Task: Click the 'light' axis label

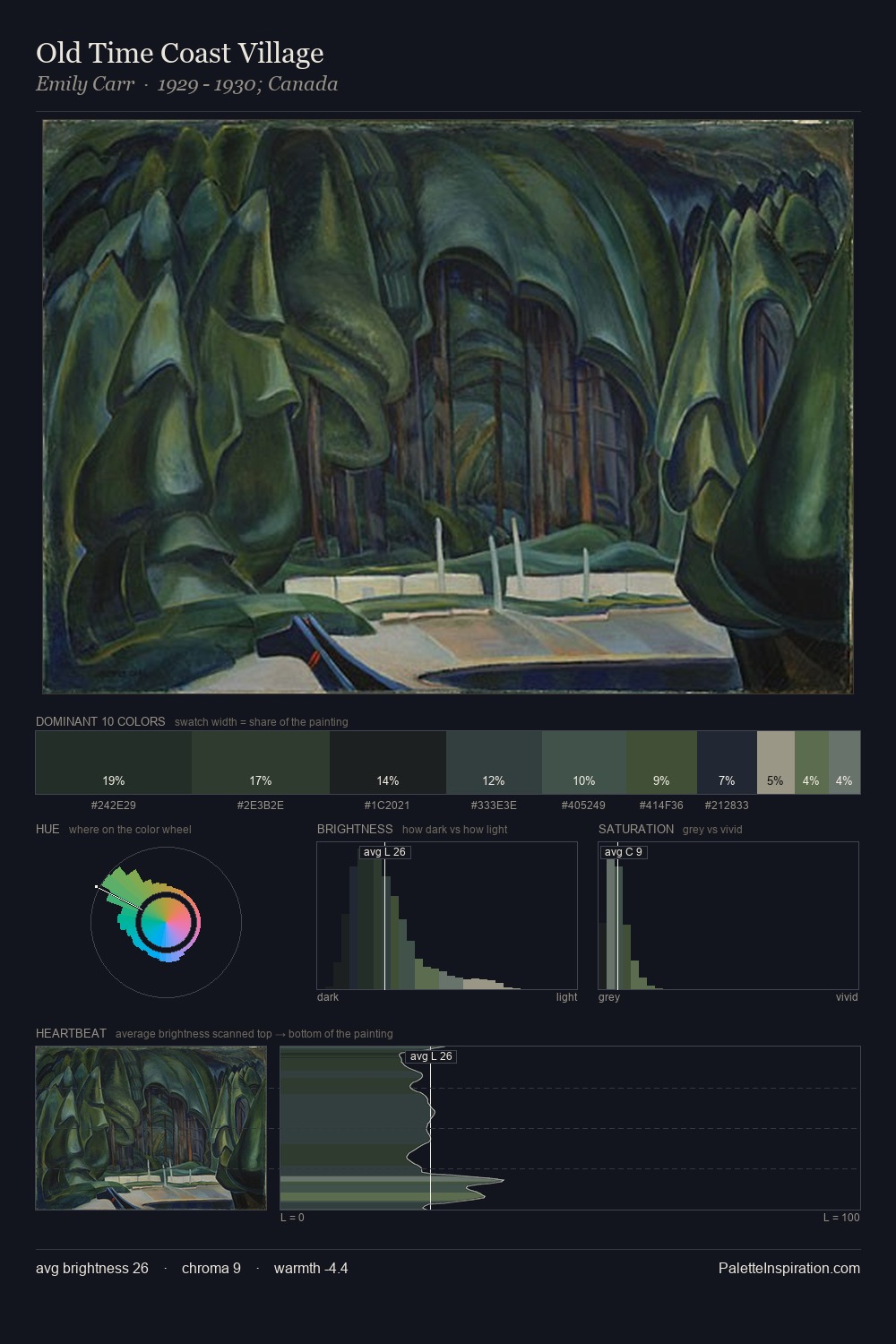Action: point(567,997)
